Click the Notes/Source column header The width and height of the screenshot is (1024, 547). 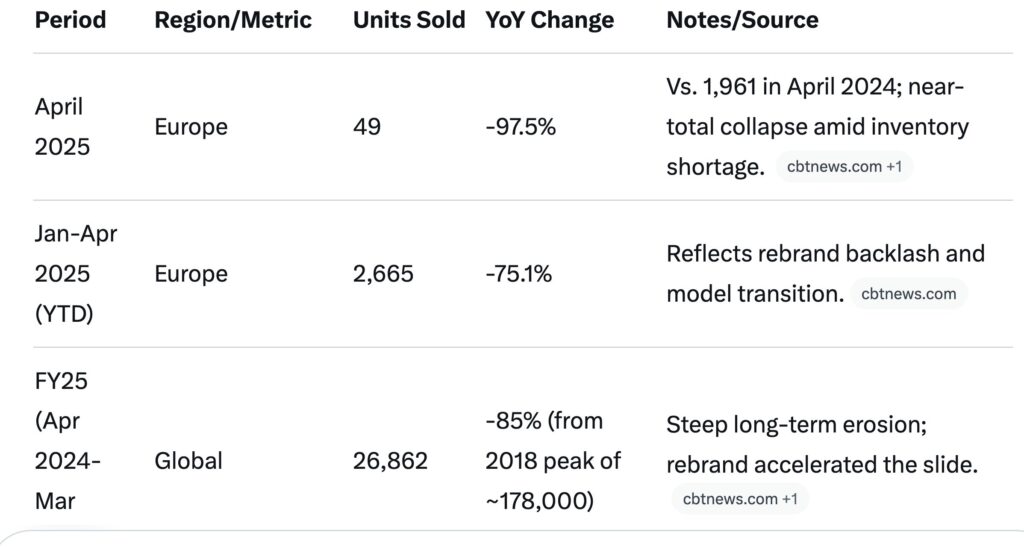click(x=742, y=20)
